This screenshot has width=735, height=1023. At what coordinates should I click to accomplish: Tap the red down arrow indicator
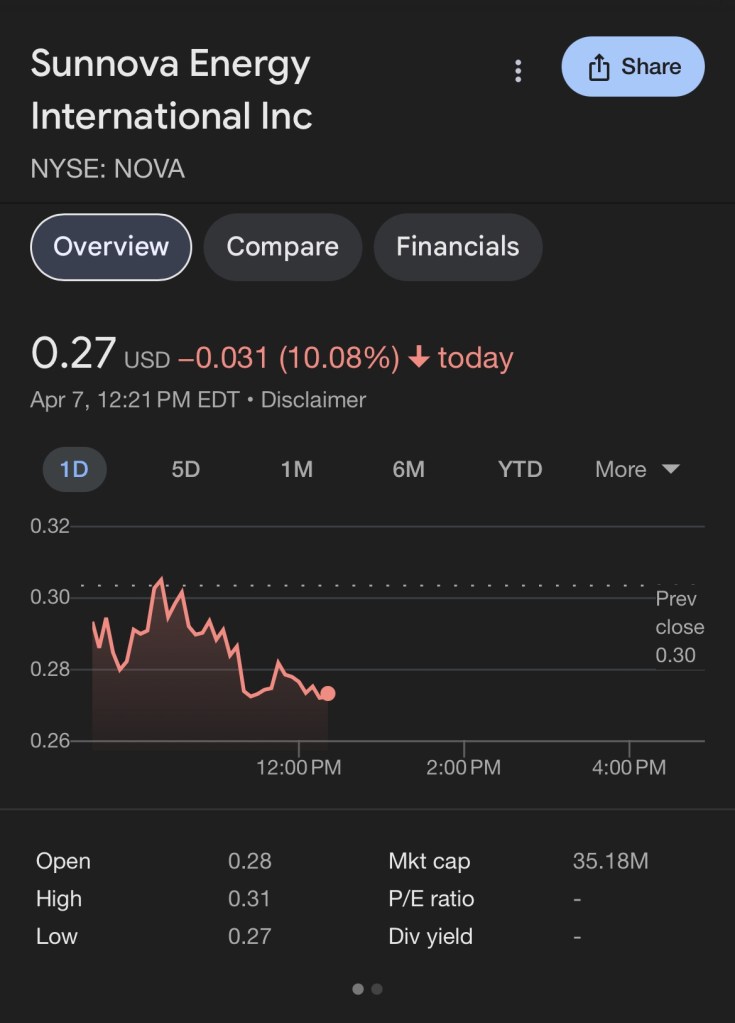[x=419, y=358]
